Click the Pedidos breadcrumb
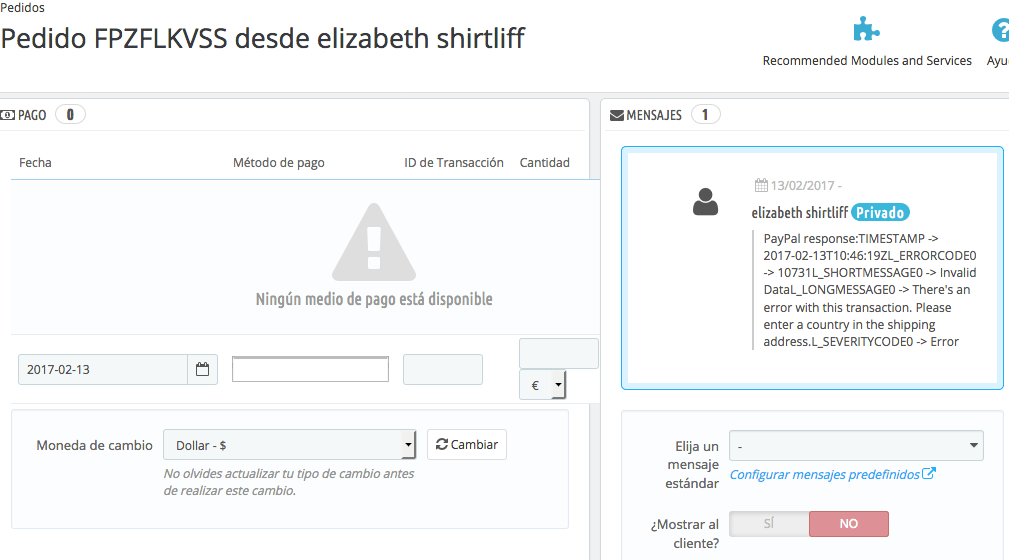1009x560 pixels. (23, 8)
